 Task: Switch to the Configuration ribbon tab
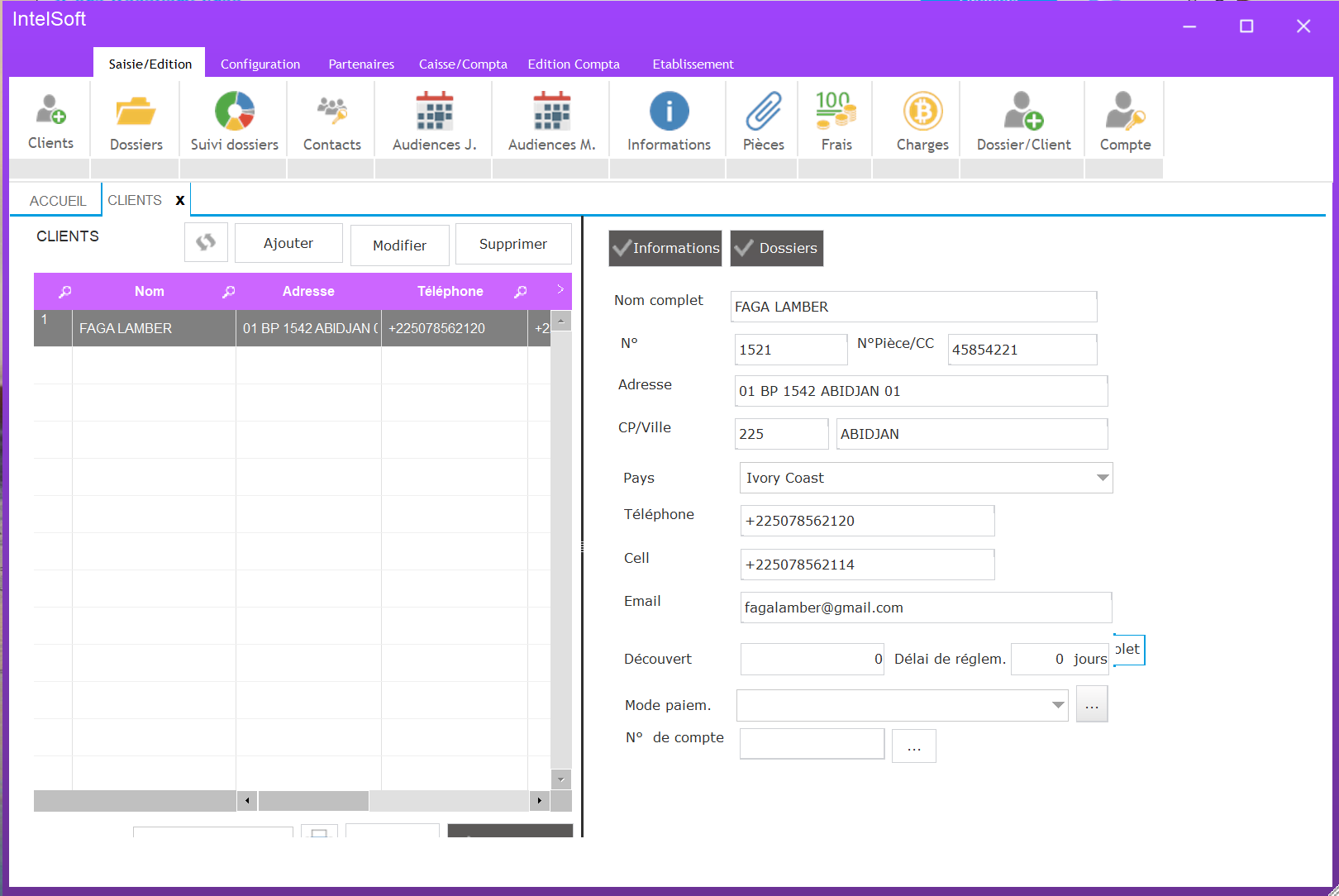[x=260, y=64]
